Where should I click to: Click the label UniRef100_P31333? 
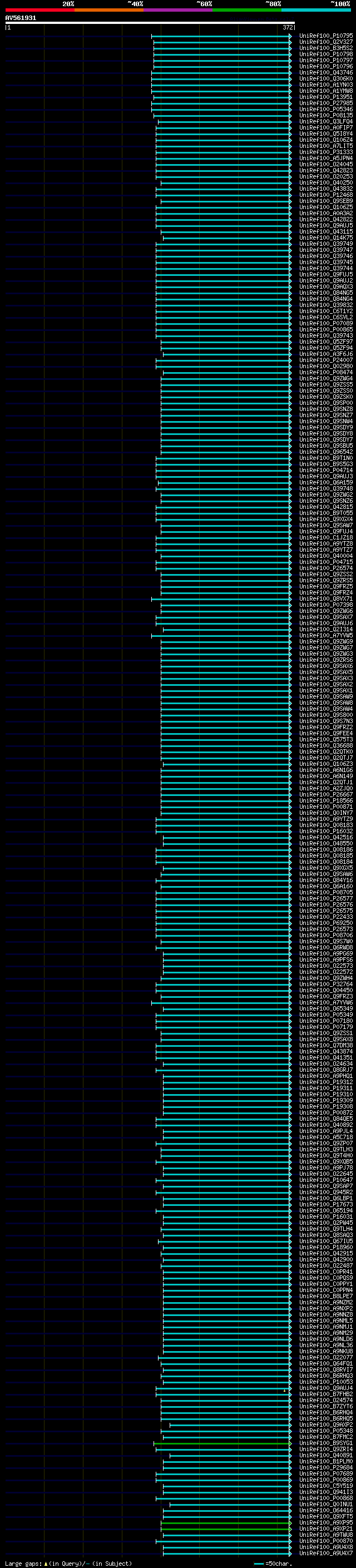pyautogui.click(x=325, y=152)
